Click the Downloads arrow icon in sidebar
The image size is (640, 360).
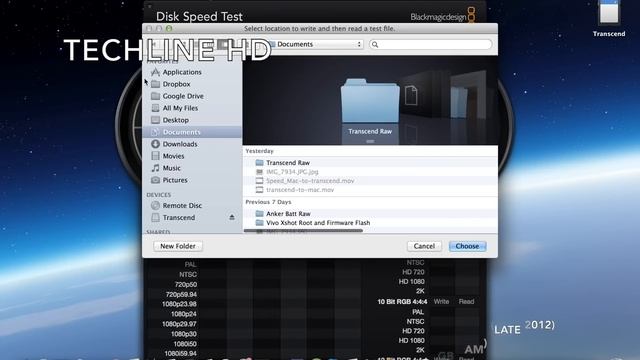tap(155, 144)
